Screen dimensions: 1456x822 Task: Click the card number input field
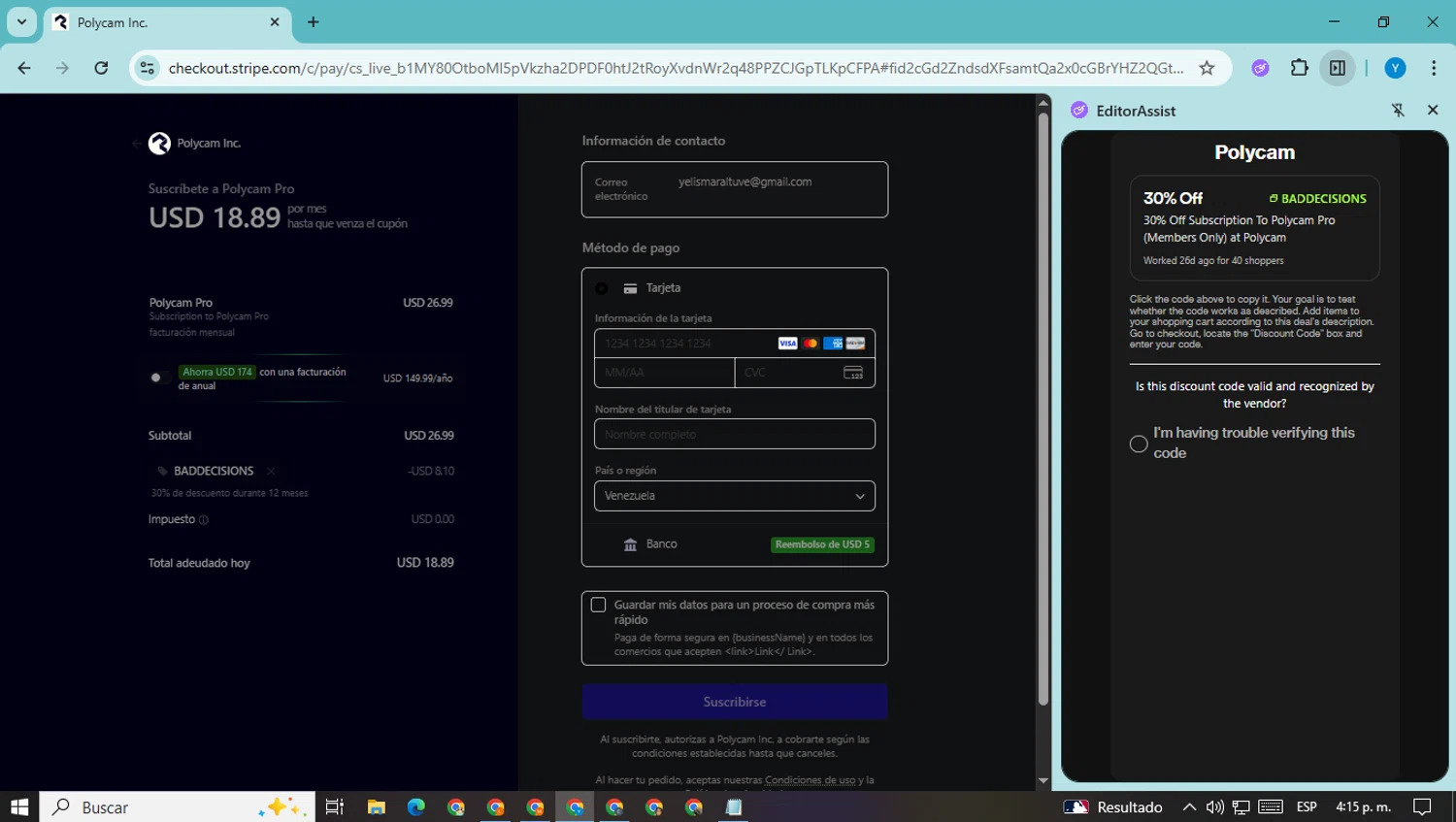tap(735, 344)
